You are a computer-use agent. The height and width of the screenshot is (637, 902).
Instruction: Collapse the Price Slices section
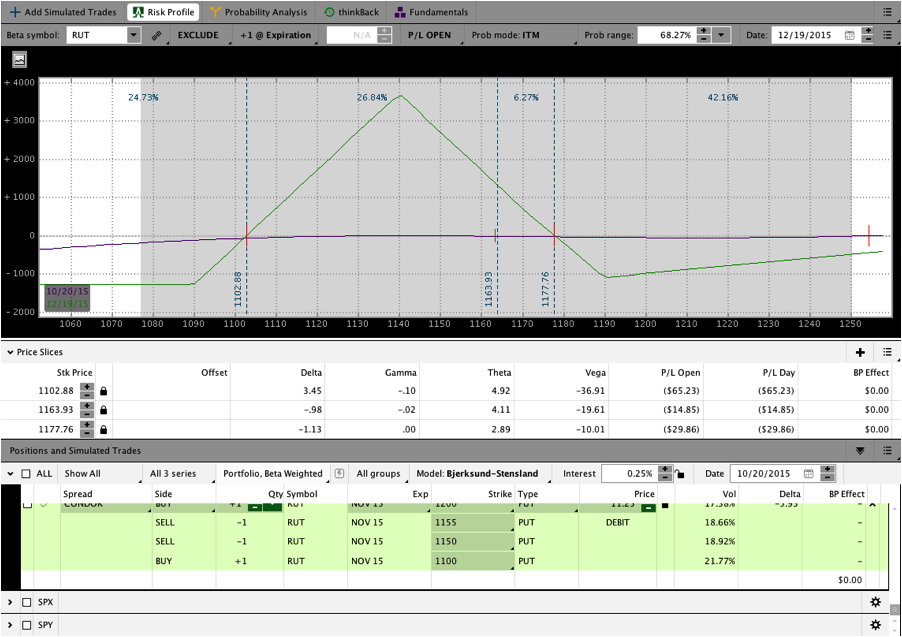[10, 352]
